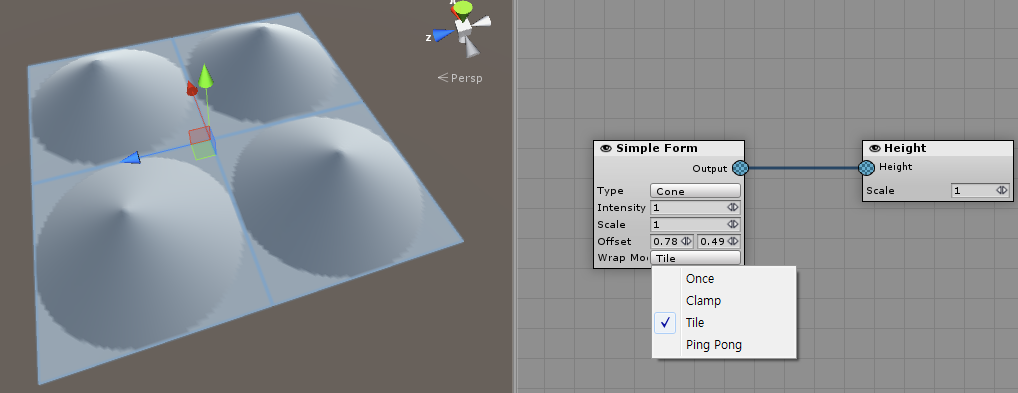Screen dimensions: 1018x393
Task: Click the Offset Y field showing 0.49
Action: pyautogui.click(x=719, y=242)
